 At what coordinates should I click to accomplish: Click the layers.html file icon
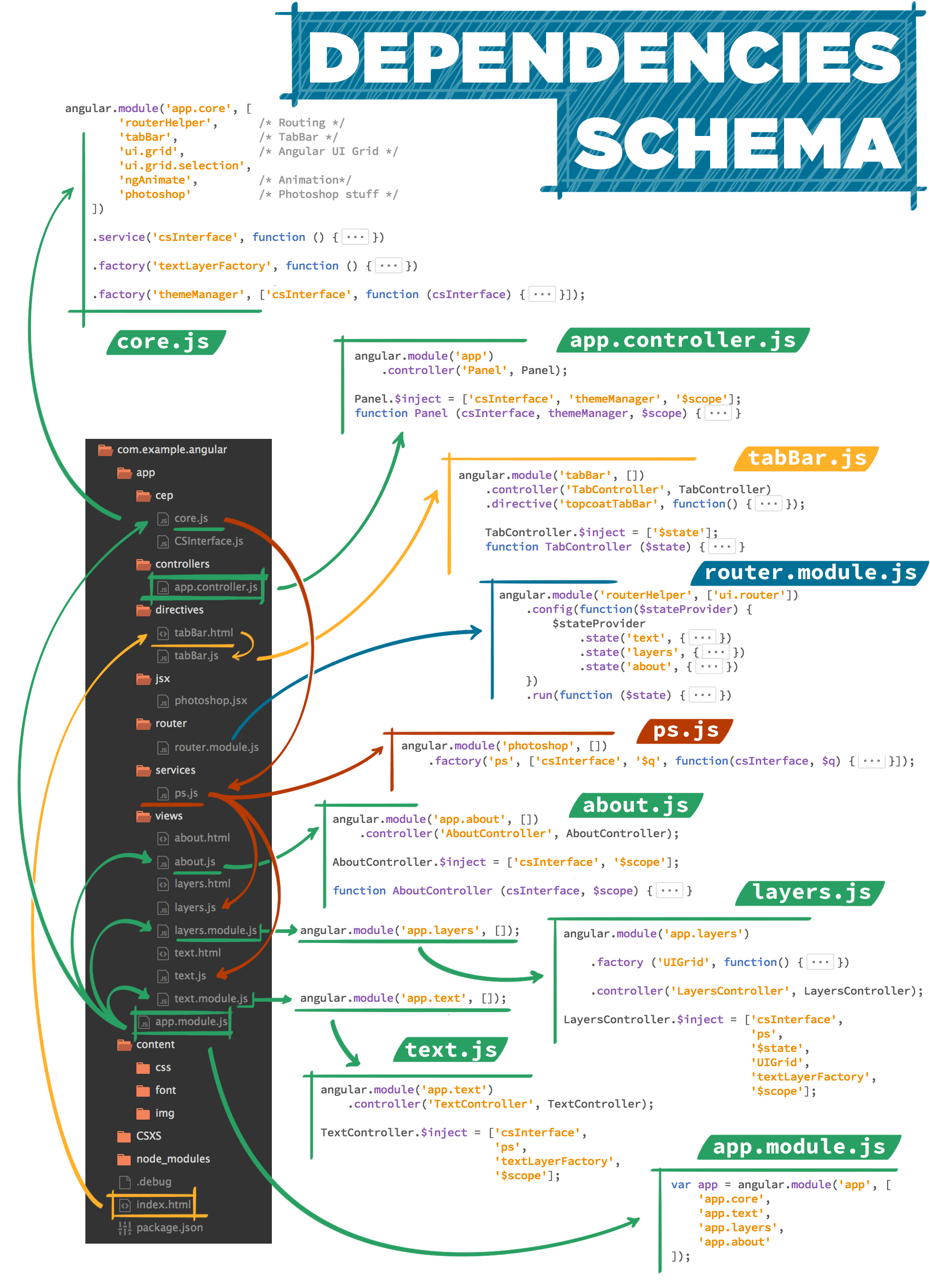[163, 884]
